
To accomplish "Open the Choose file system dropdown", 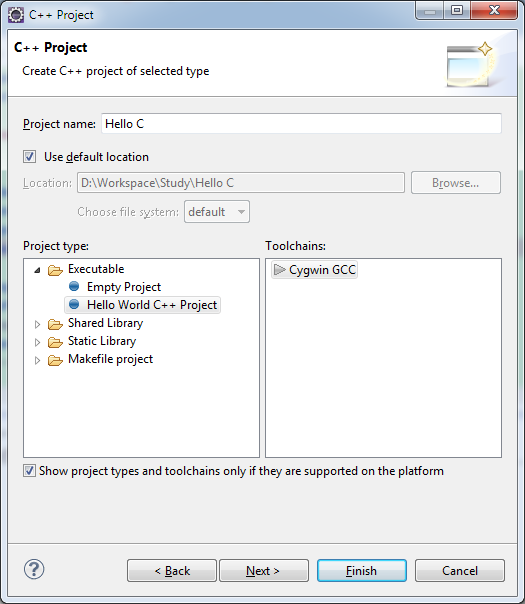I will click(x=217, y=211).
